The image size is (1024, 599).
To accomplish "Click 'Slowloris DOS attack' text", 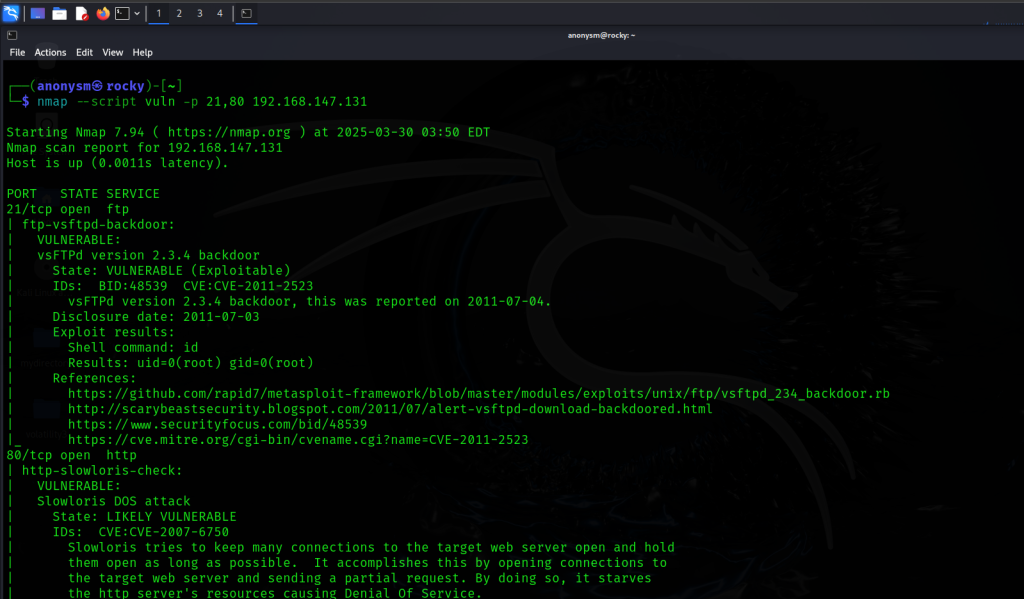I will point(114,501).
